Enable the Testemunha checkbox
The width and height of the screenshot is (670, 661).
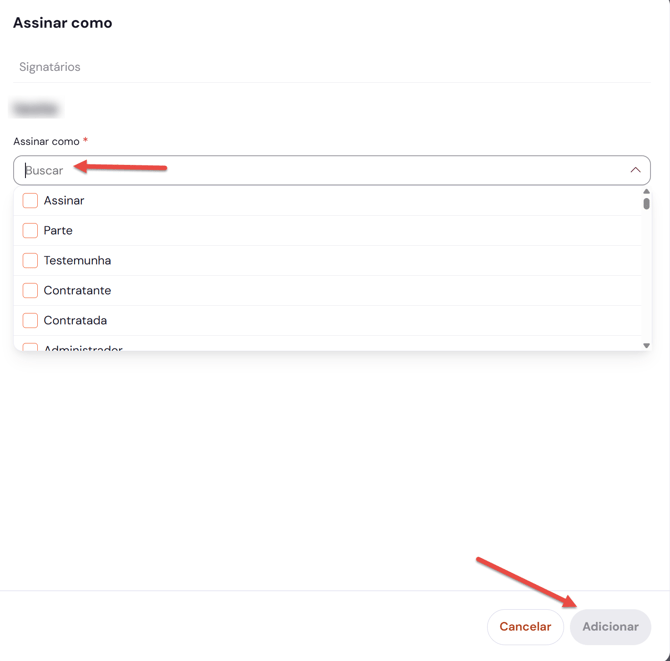30,260
